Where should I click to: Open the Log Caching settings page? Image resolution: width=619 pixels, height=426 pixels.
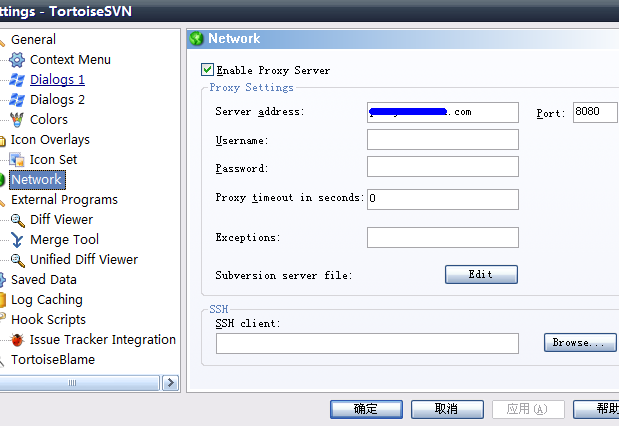pyautogui.click(x=46, y=300)
